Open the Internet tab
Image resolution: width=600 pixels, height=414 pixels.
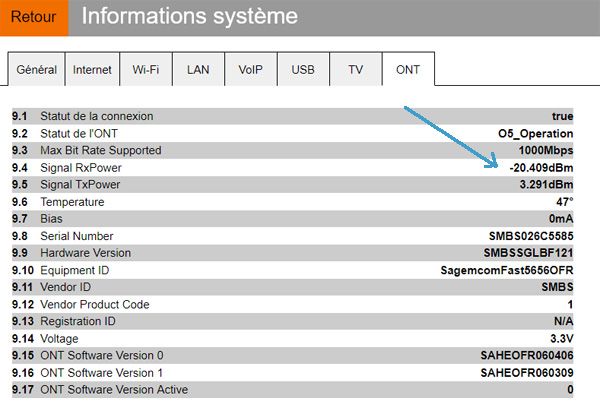coord(92,70)
